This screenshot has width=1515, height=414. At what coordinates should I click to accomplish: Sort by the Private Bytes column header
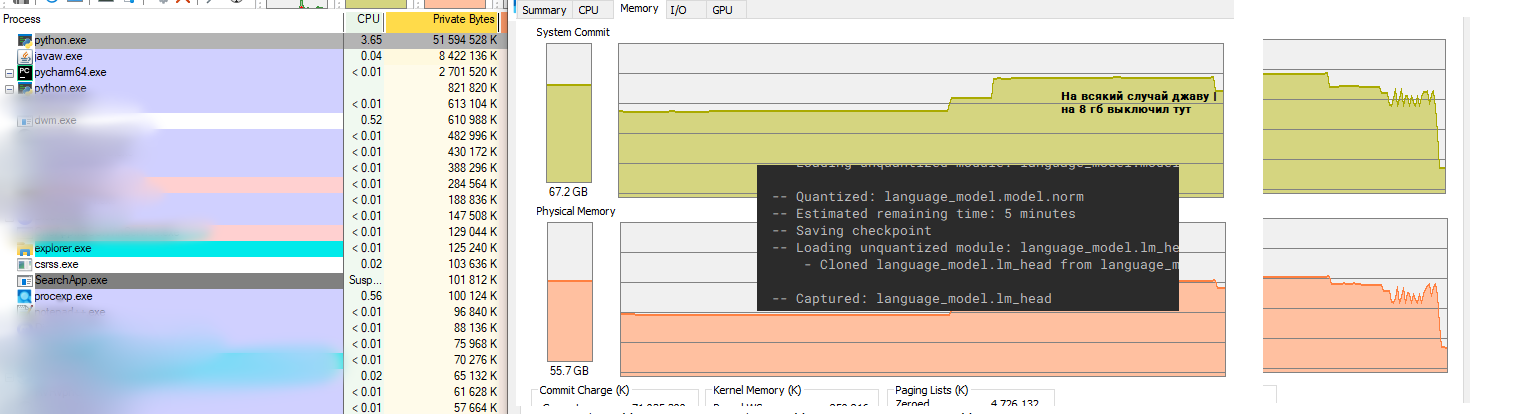click(x=464, y=20)
